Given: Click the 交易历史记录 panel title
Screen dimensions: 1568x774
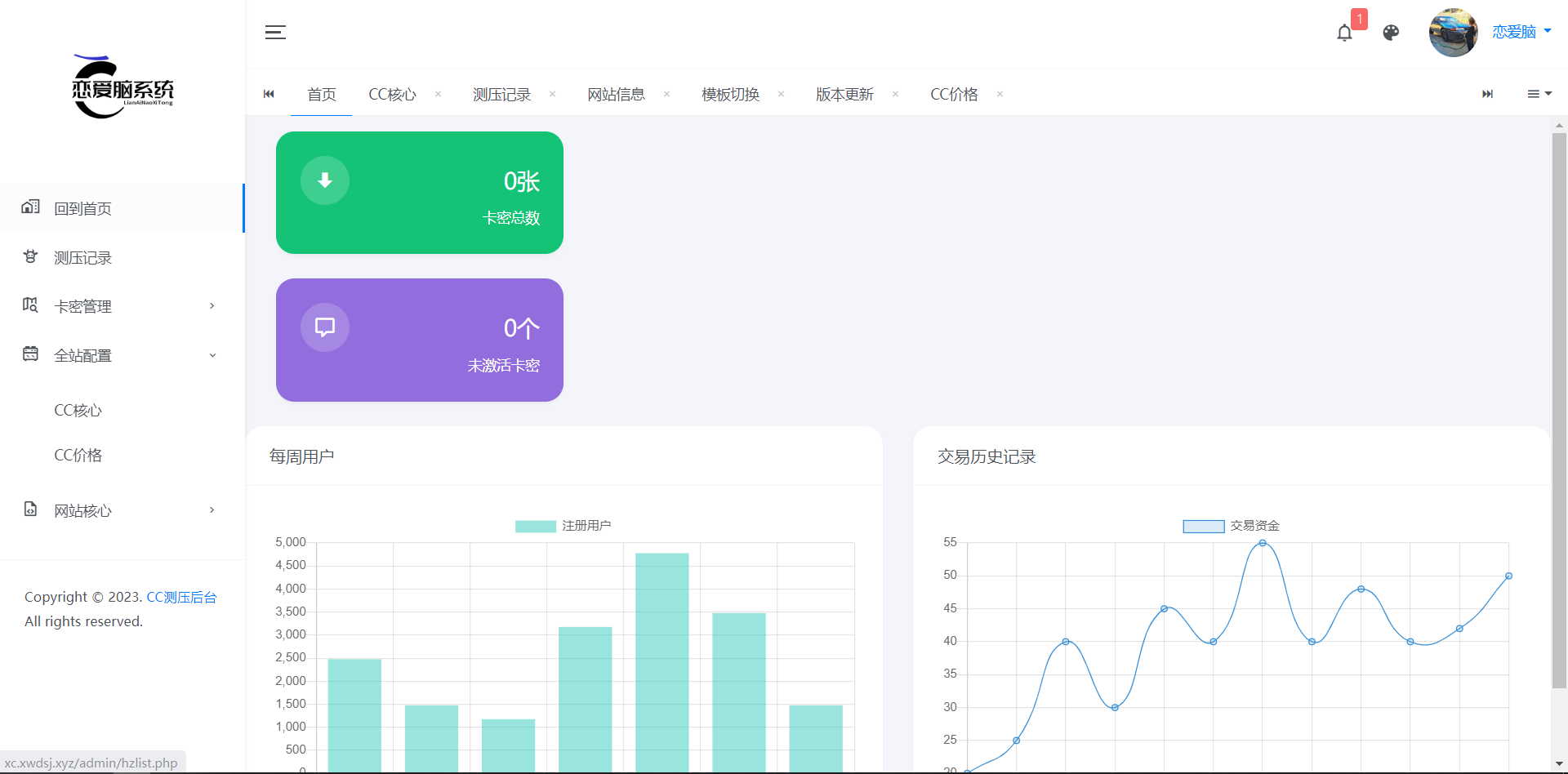Looking at the screenshot, I should [987, 456].
